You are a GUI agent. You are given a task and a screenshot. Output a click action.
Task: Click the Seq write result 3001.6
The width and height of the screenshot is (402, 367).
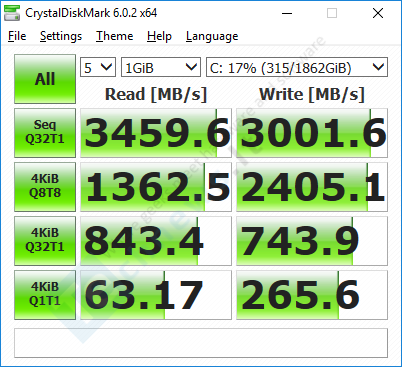[x=312, y=133]
